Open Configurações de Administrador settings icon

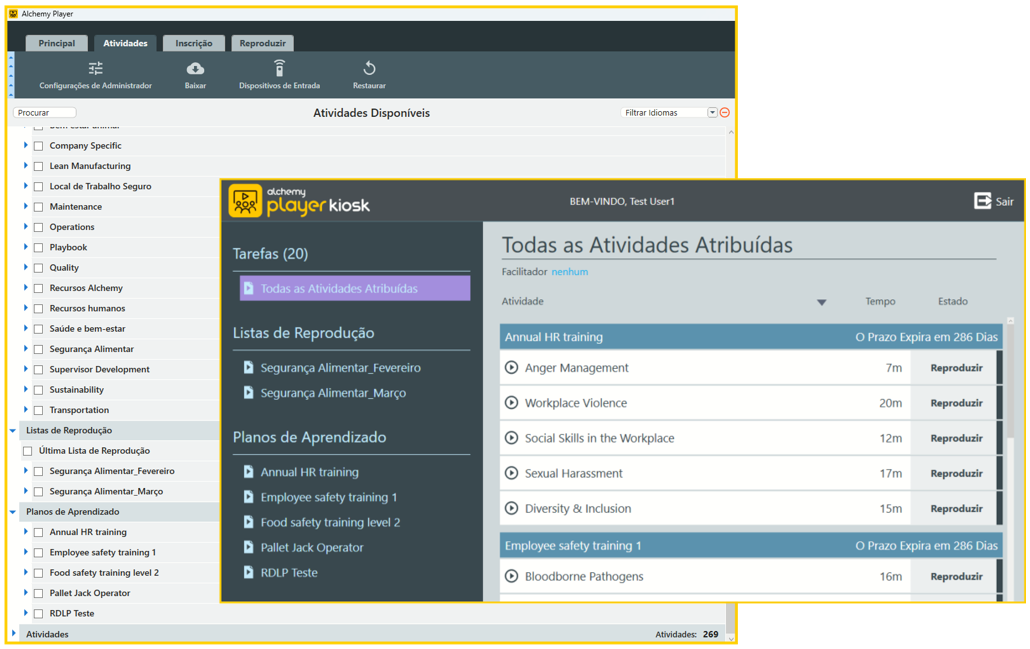click(x=95, y=69)
